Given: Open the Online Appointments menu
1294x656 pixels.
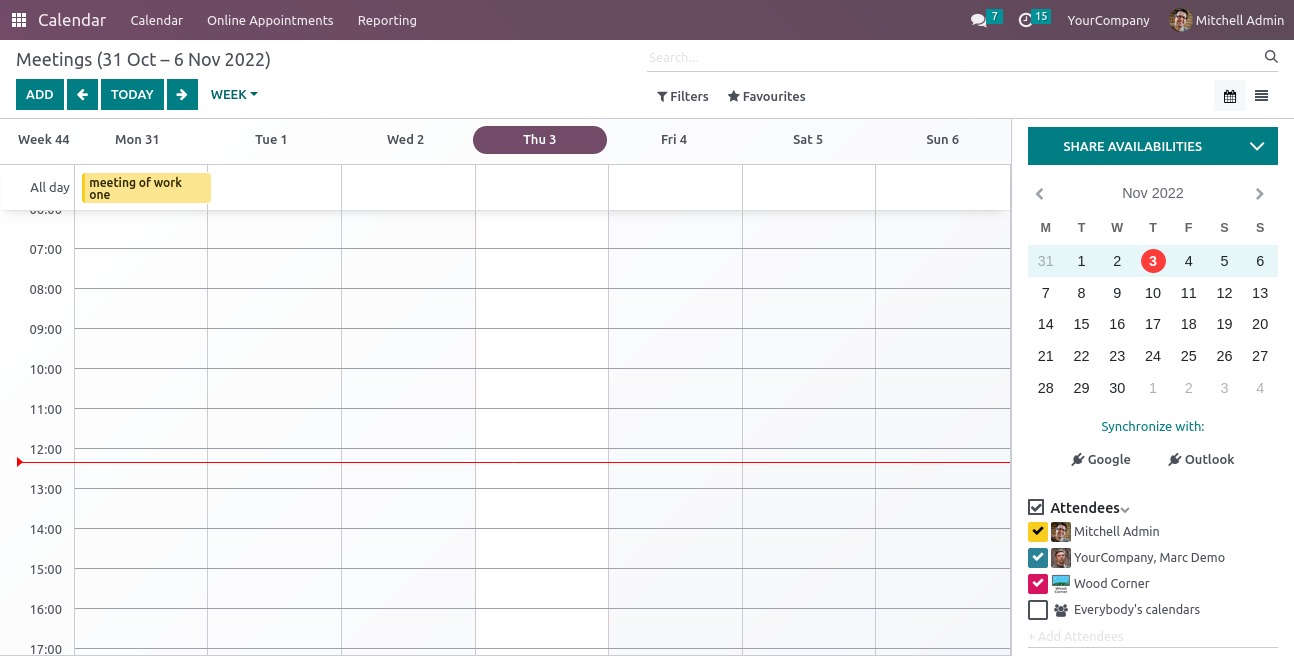Looking at the screenshot, I should pyautogui.click(x=270, y=20).
